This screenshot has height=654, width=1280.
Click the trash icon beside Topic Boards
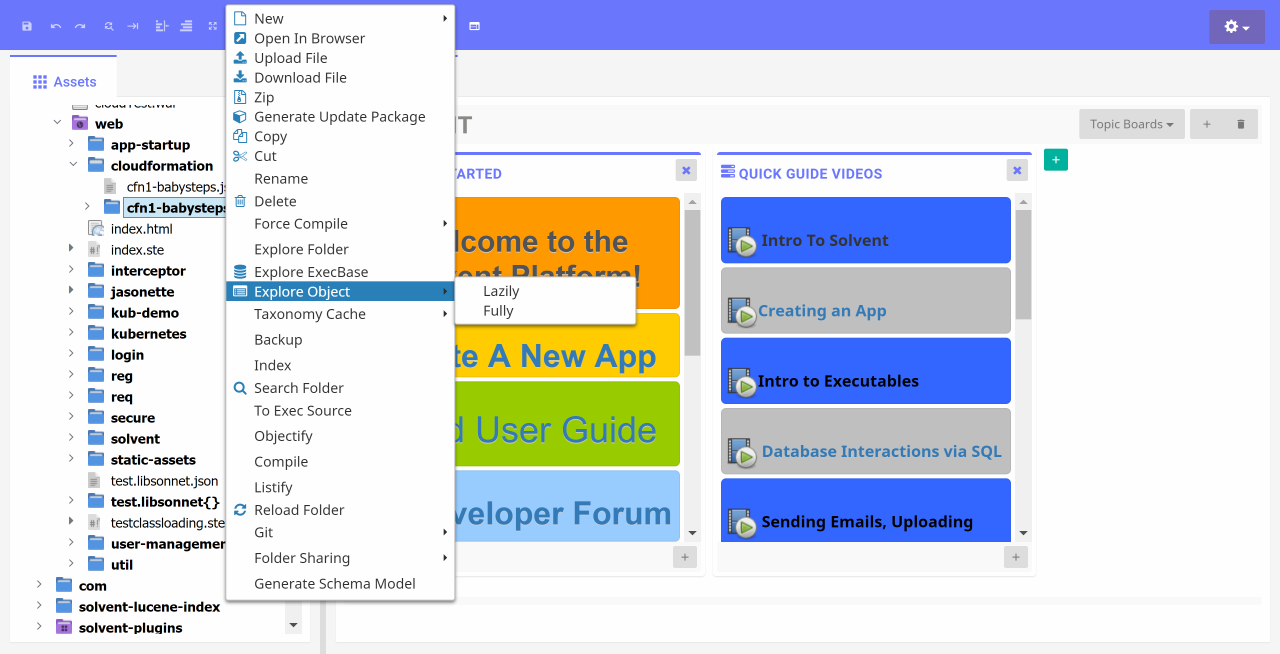1241,124
